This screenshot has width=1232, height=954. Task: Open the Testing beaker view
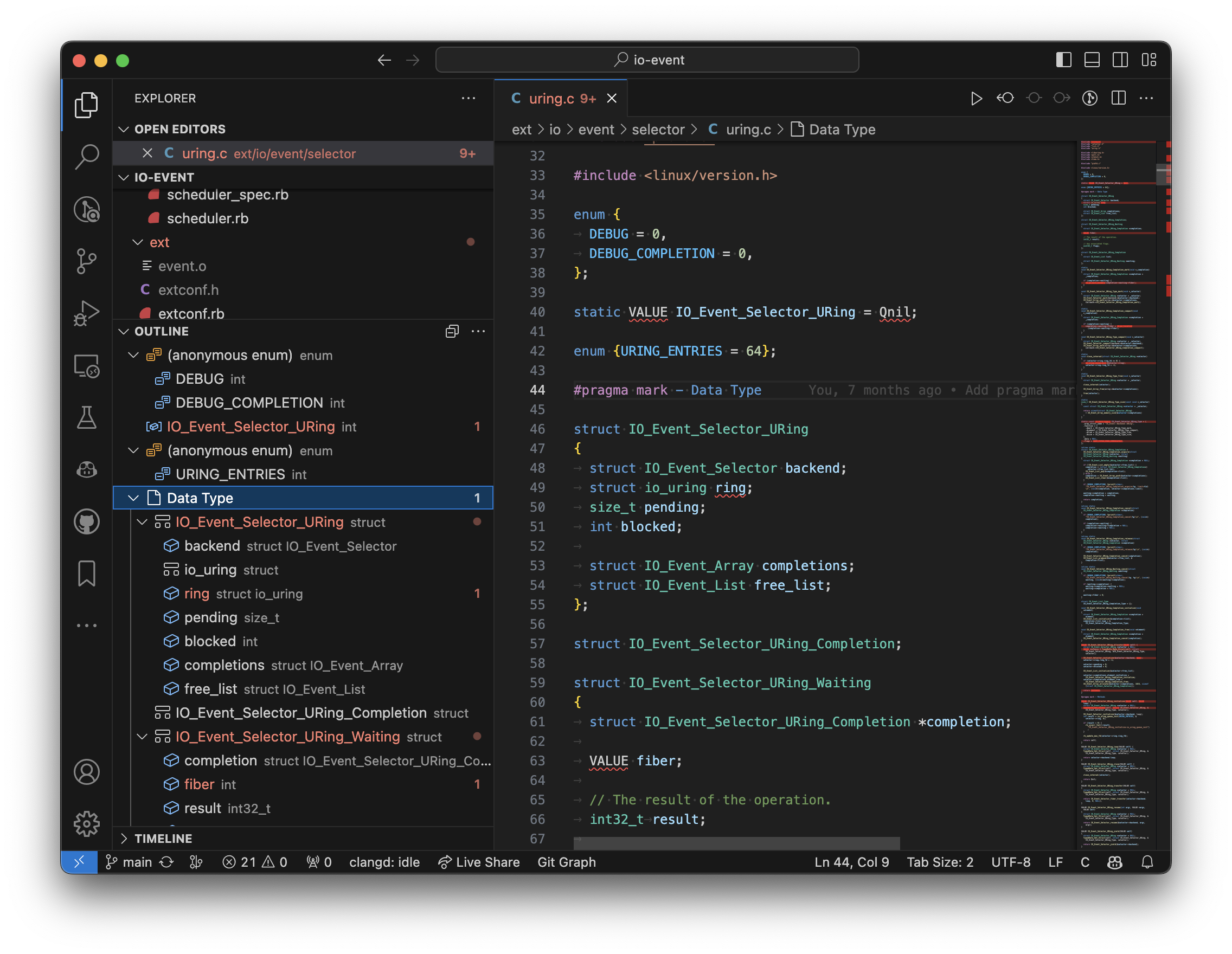click(x=87, y=418)
